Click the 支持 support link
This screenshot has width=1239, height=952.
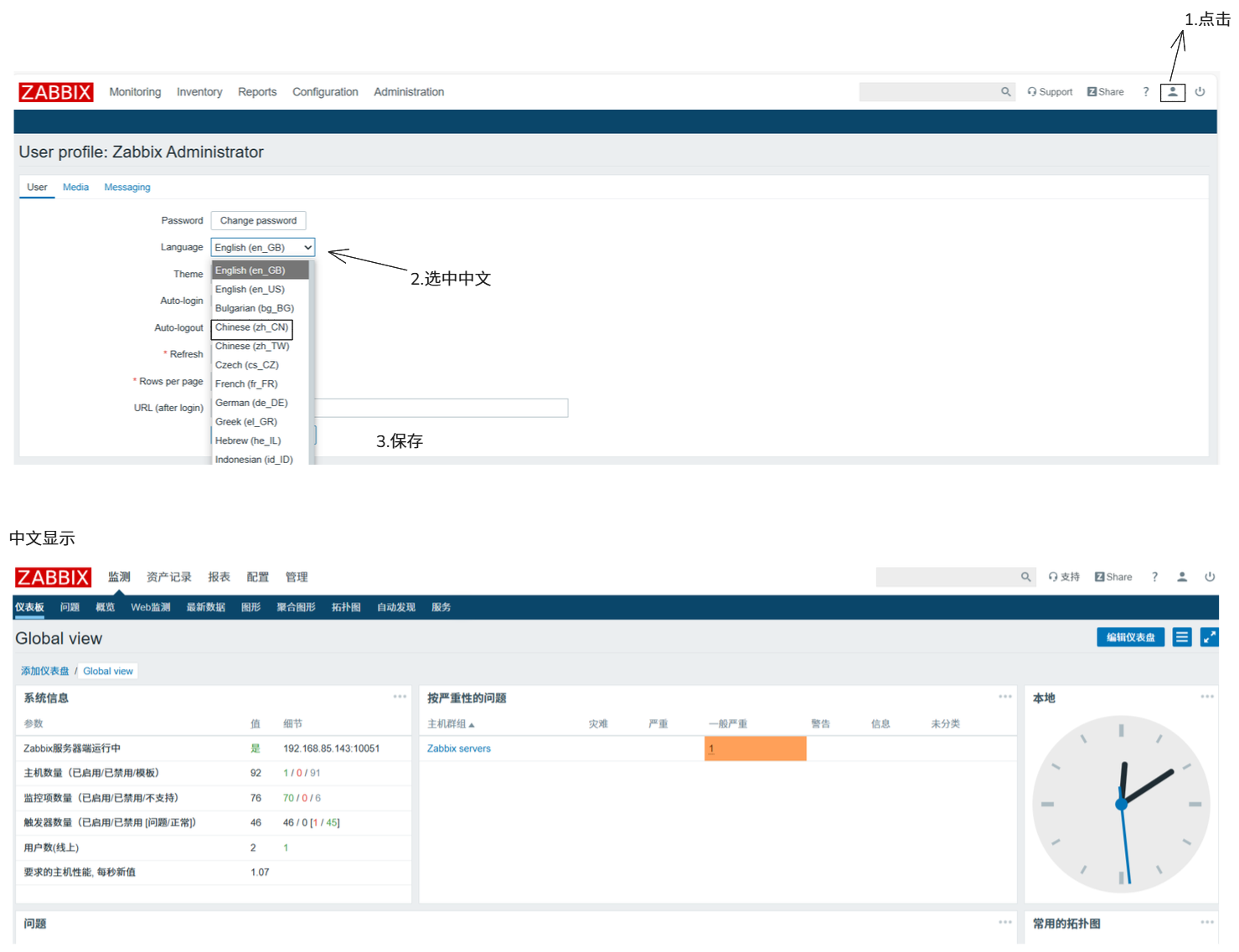1064,577
